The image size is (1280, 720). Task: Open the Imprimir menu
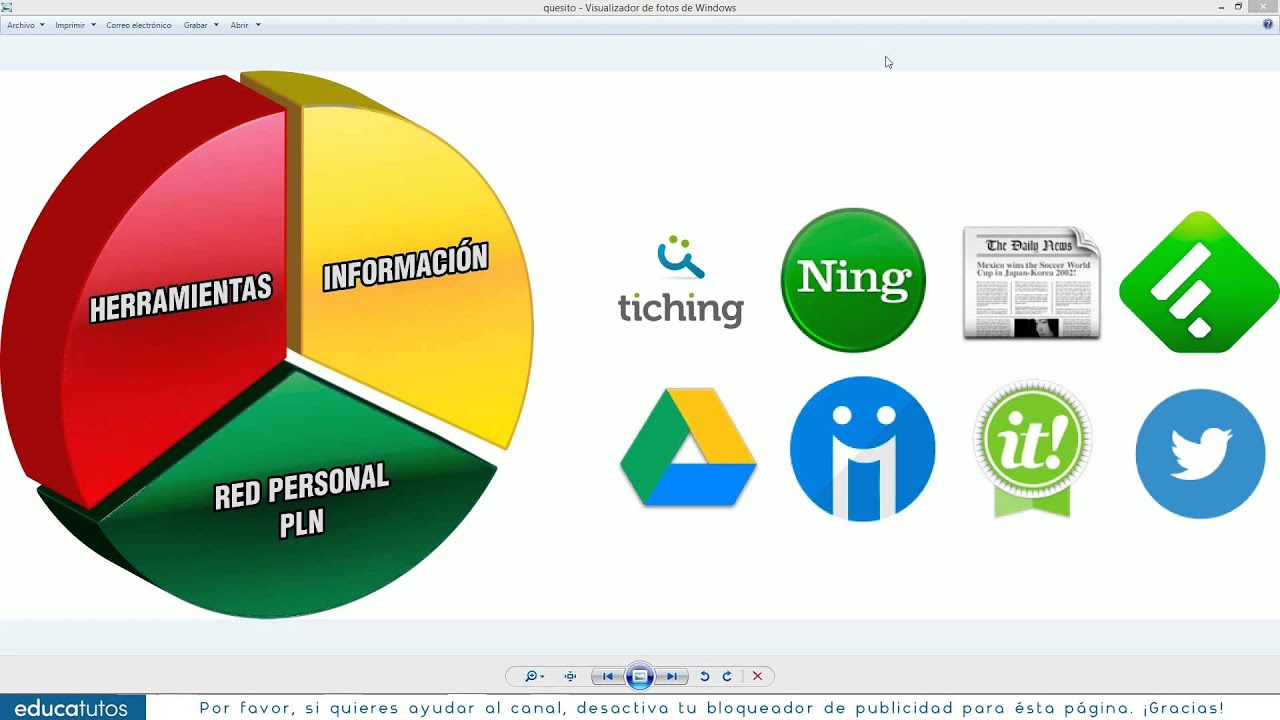[75, 25]
